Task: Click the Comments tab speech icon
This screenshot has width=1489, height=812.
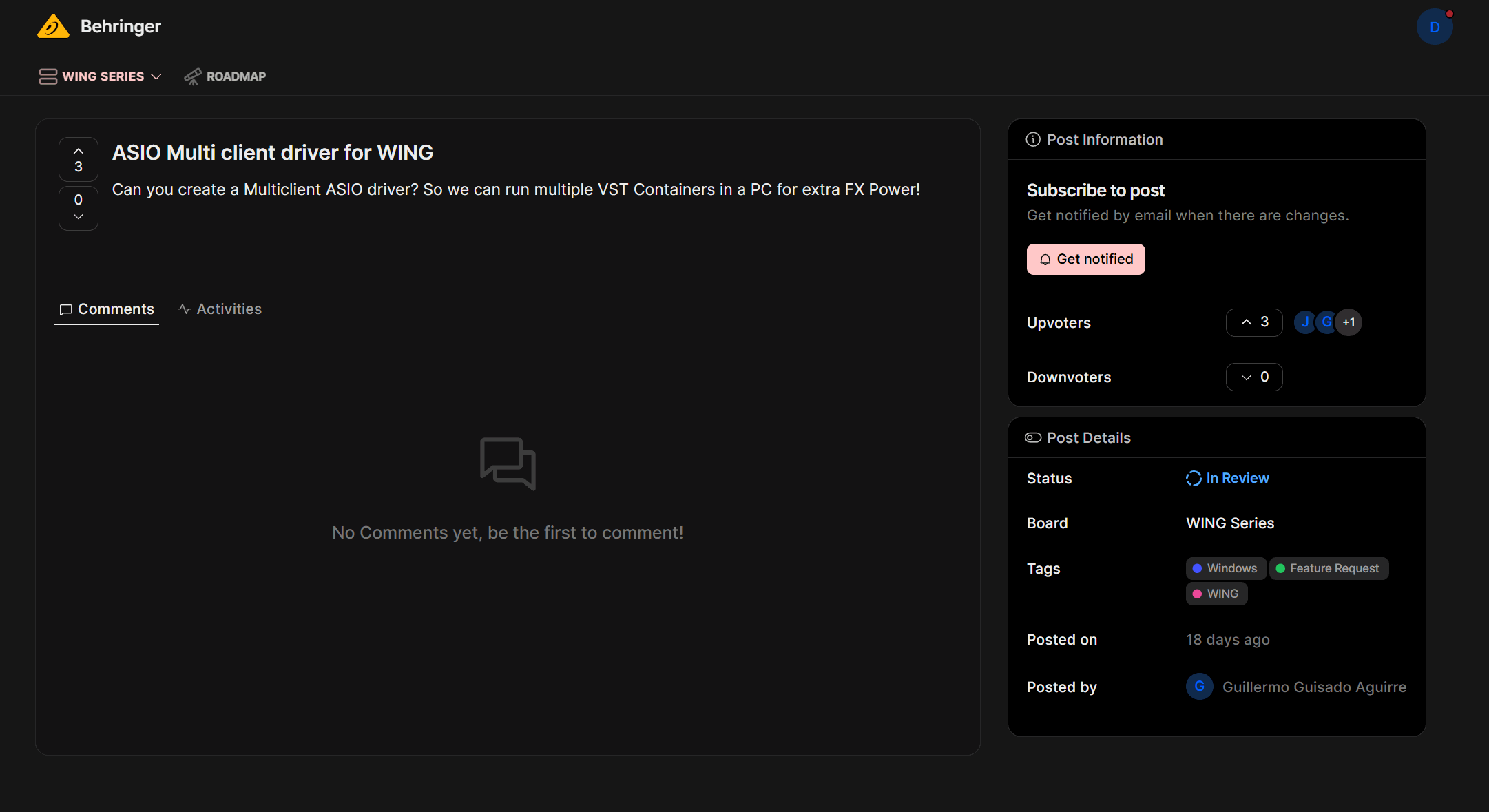Action: coord(66,310)
